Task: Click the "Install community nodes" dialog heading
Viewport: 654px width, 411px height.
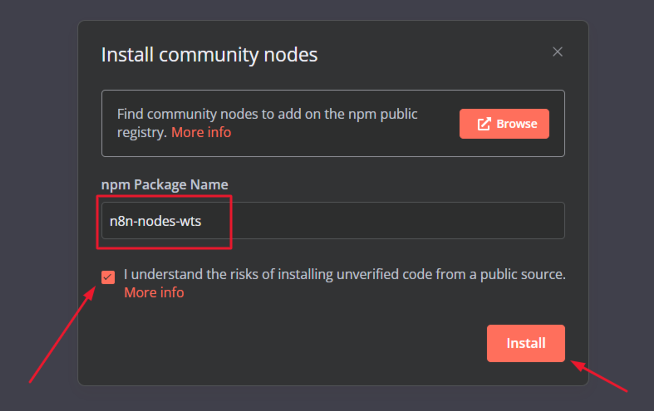Action: [x=209, y=54]
